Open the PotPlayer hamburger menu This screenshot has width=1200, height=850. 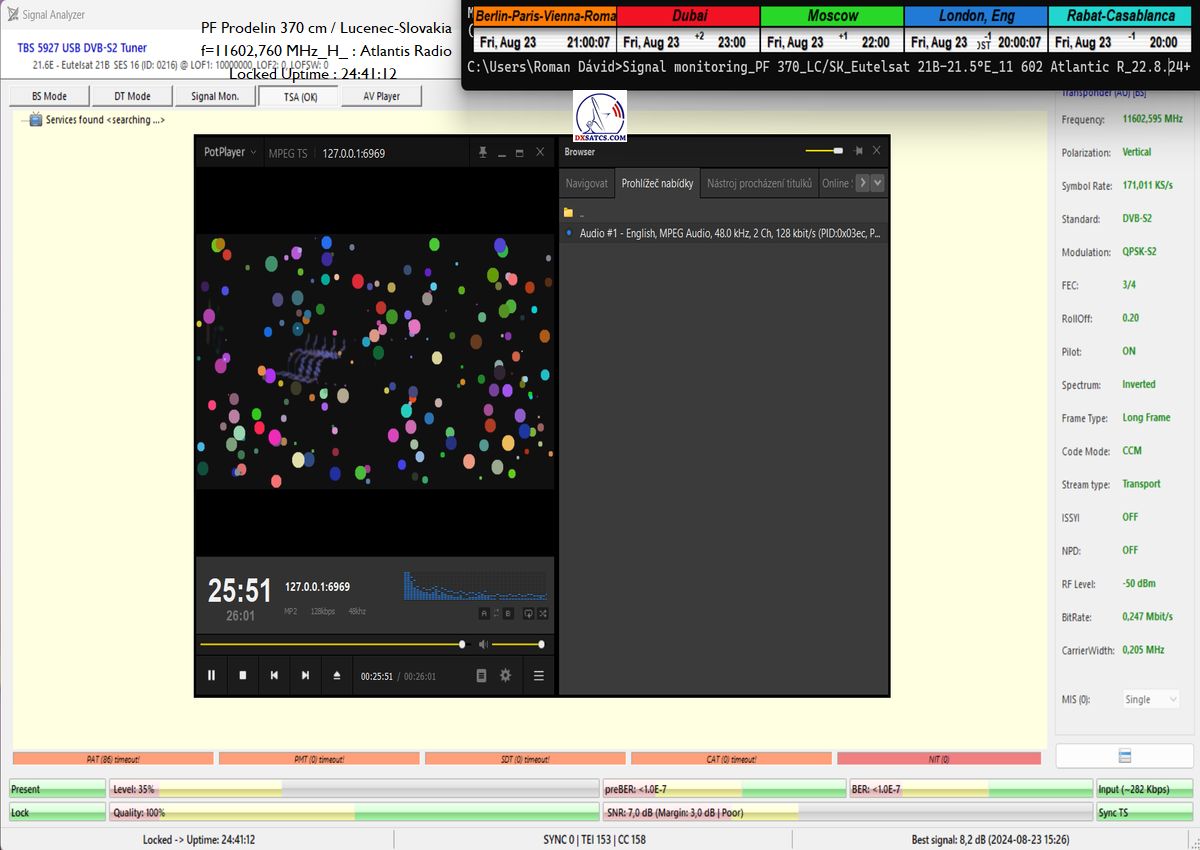click(x=539, y=676)
